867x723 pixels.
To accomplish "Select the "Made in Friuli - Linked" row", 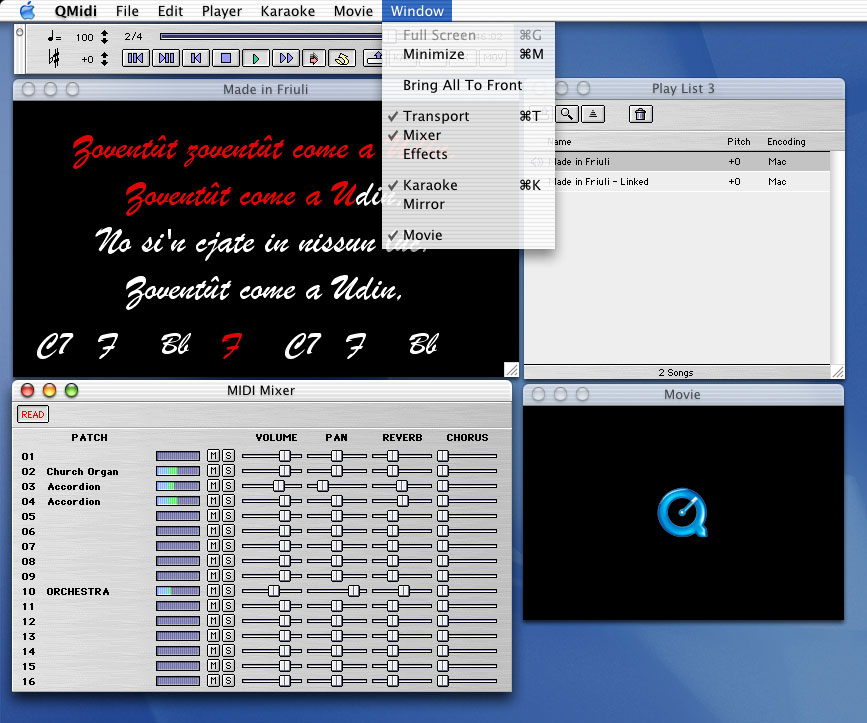I will click(x=677, y=181).
